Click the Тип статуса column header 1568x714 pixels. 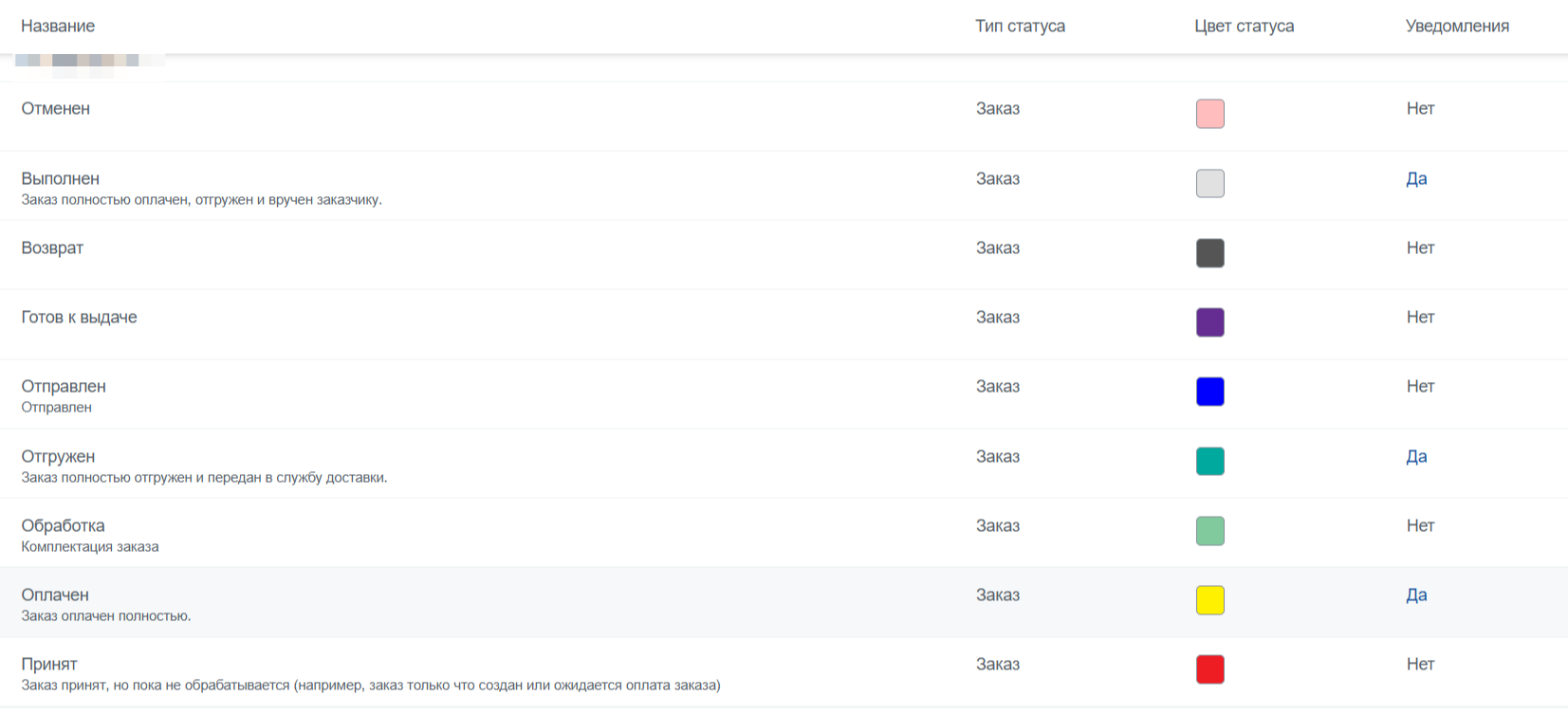click(1020, 26)
